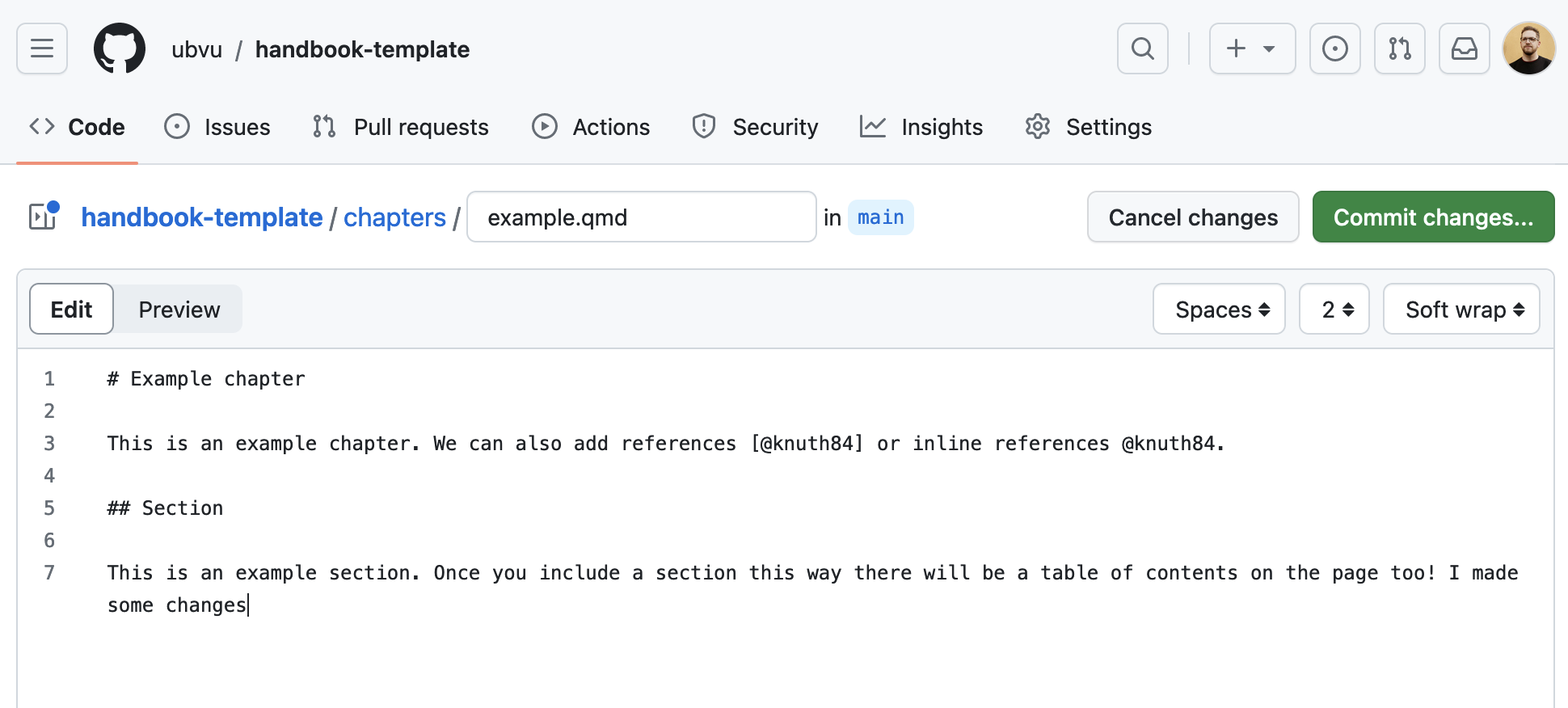Click the GitHub Octocat logo
Viewport: 1568px width, 708px height.
(x=120, y=48)
